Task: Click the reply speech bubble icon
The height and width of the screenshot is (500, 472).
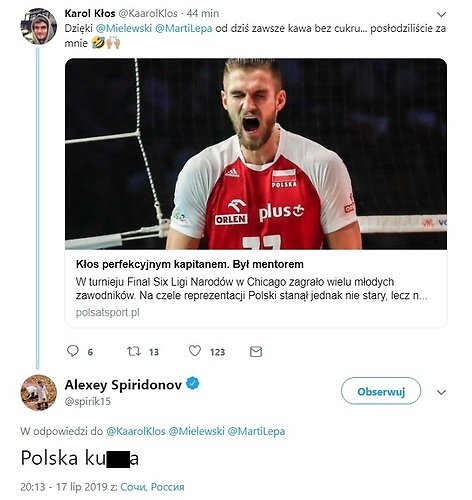Action: [x=73, y=351]
